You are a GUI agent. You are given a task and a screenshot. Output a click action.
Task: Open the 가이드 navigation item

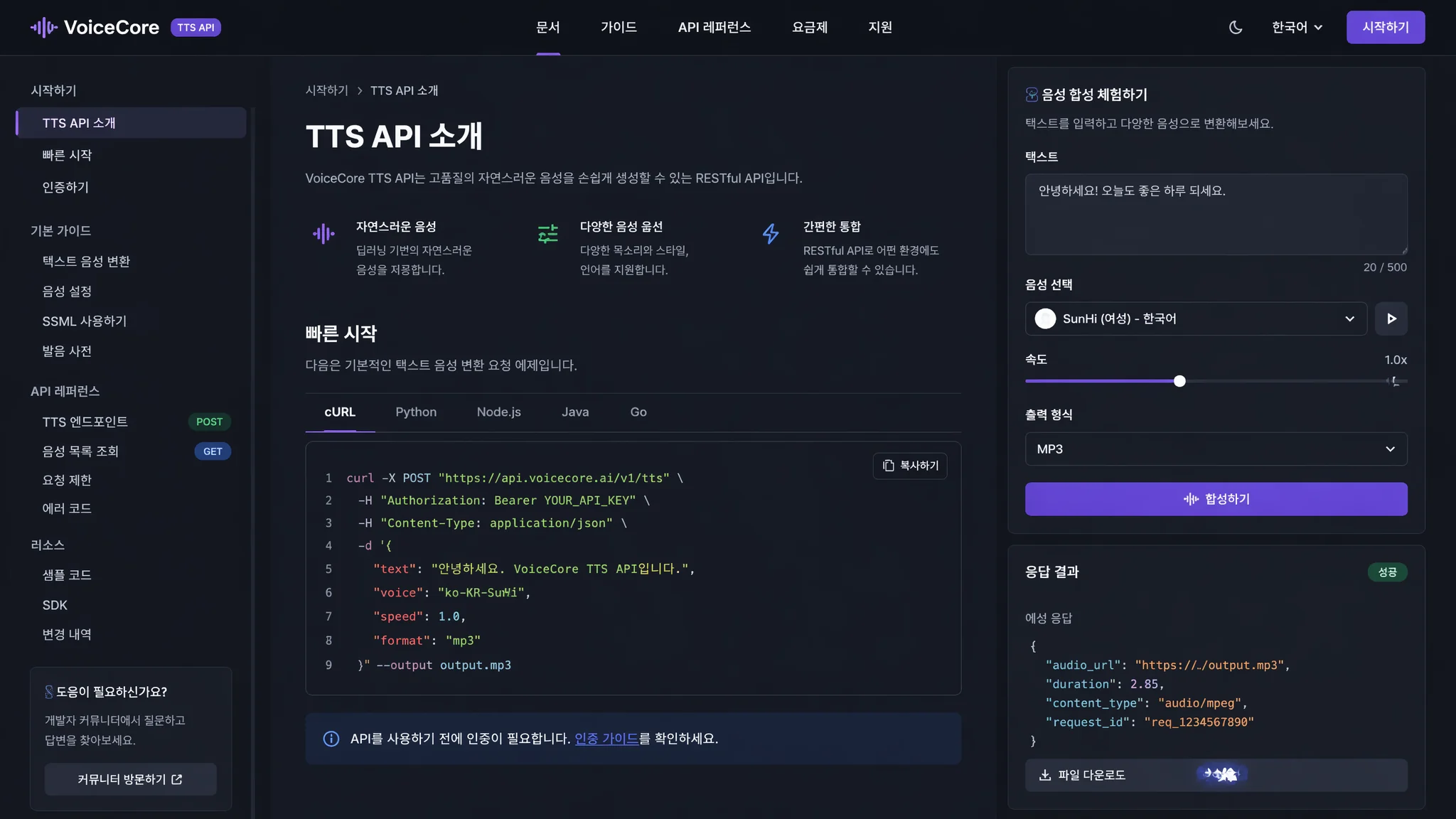[619, 27]
